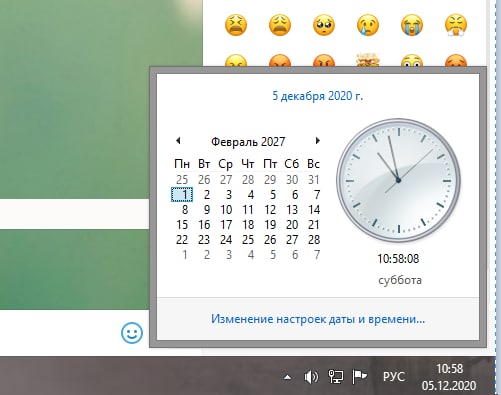Select grayed January 31 in first row

(x=314, y=180)
